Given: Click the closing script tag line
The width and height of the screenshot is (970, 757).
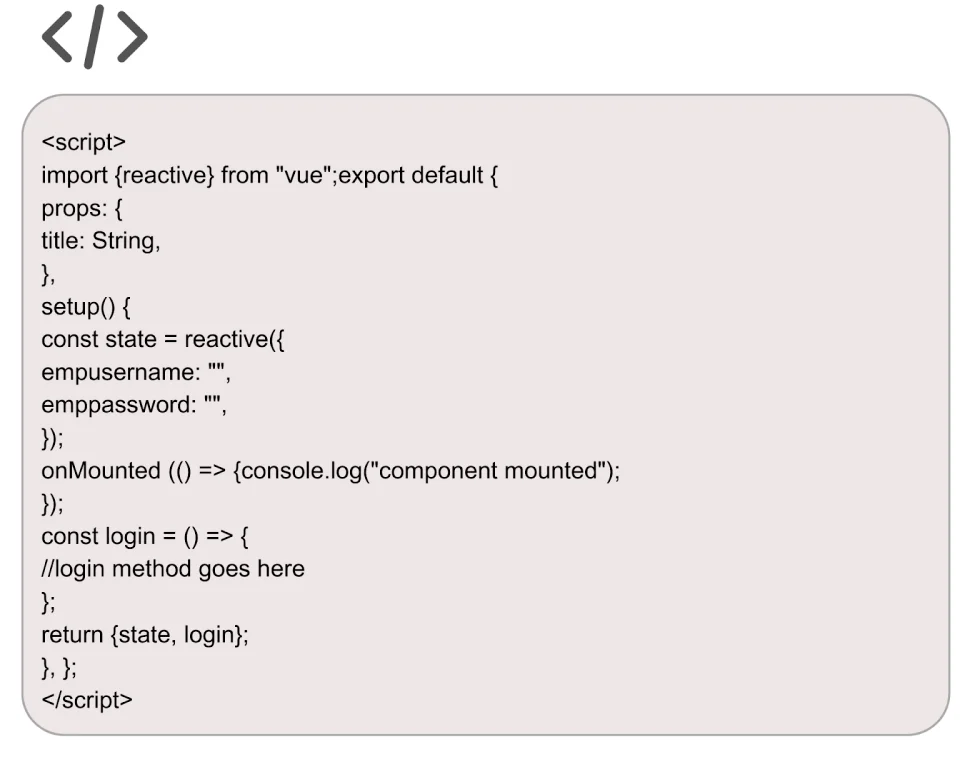Looking at the screenshot, I should 86,700.
